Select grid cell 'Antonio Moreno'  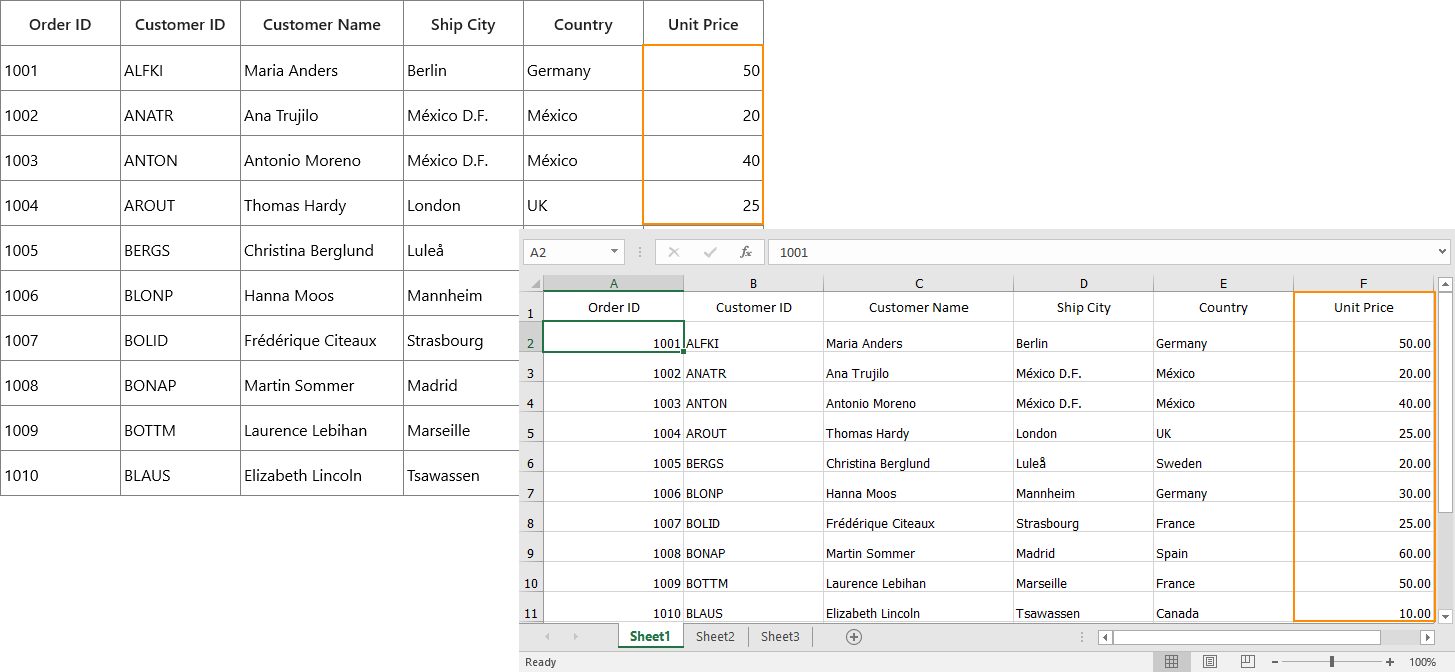[x=322, y=160]
